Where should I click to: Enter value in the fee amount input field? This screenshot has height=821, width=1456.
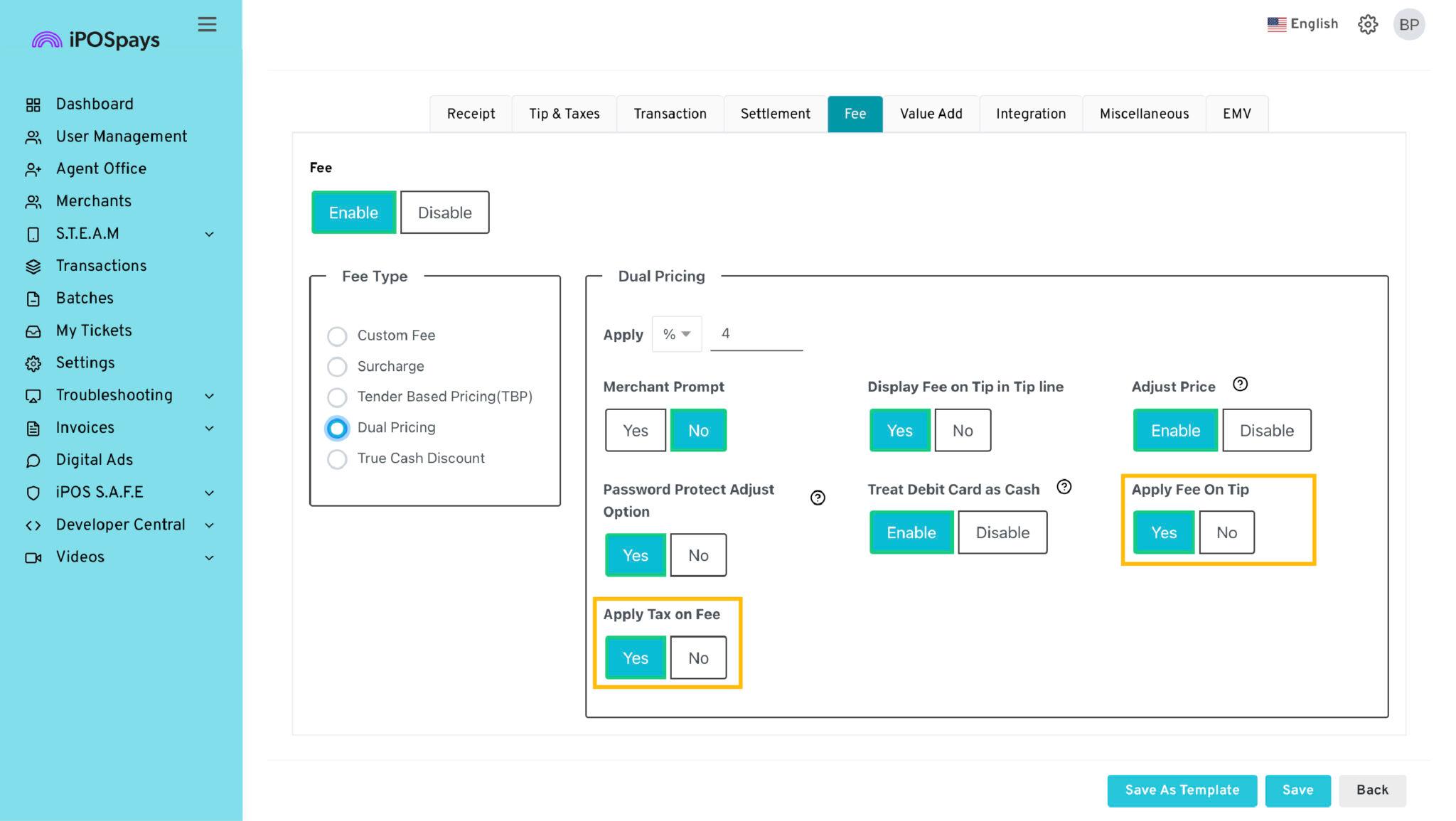[x=756, y=332]
